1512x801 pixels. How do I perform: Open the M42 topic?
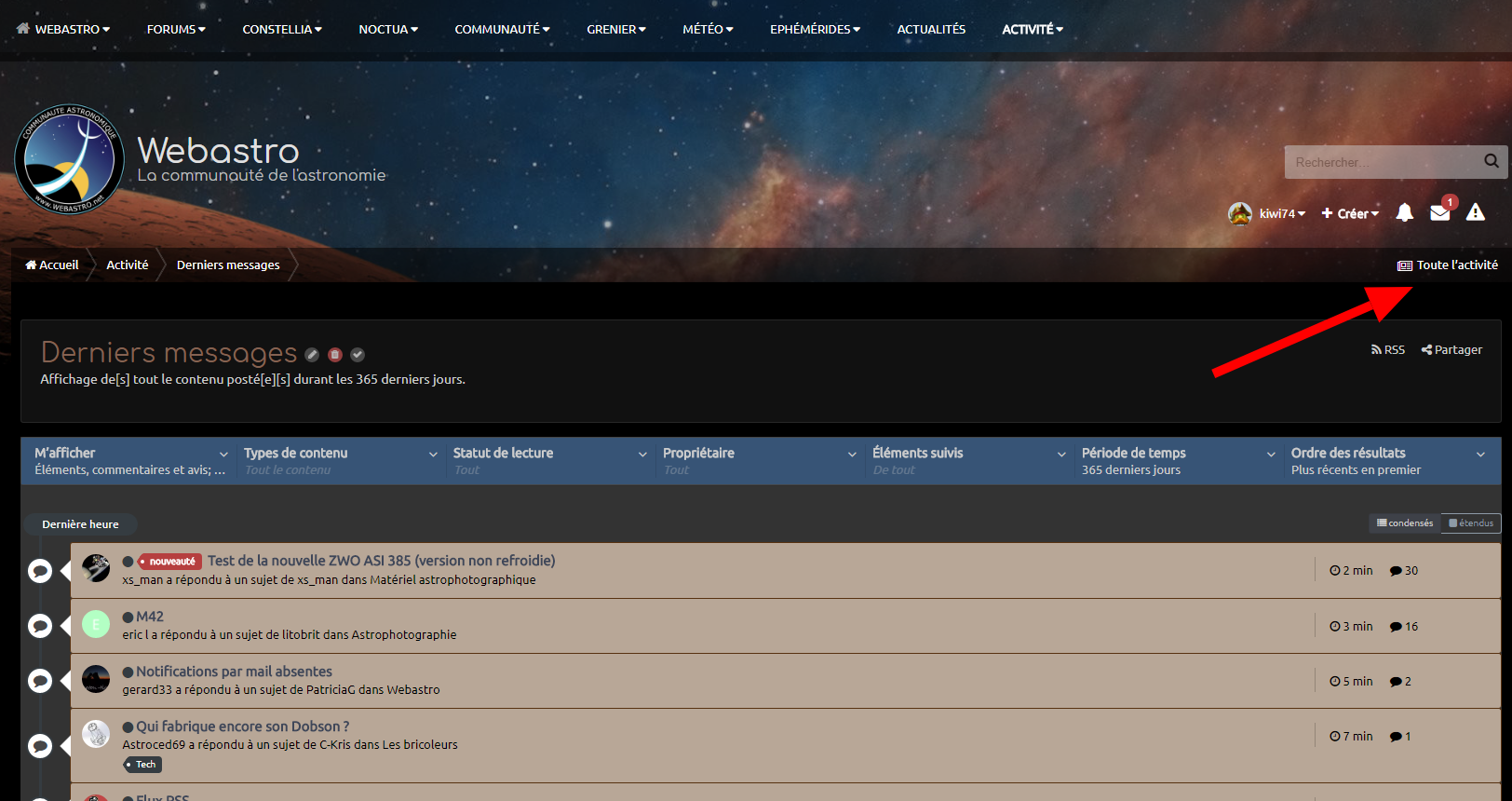pos(150,617)
